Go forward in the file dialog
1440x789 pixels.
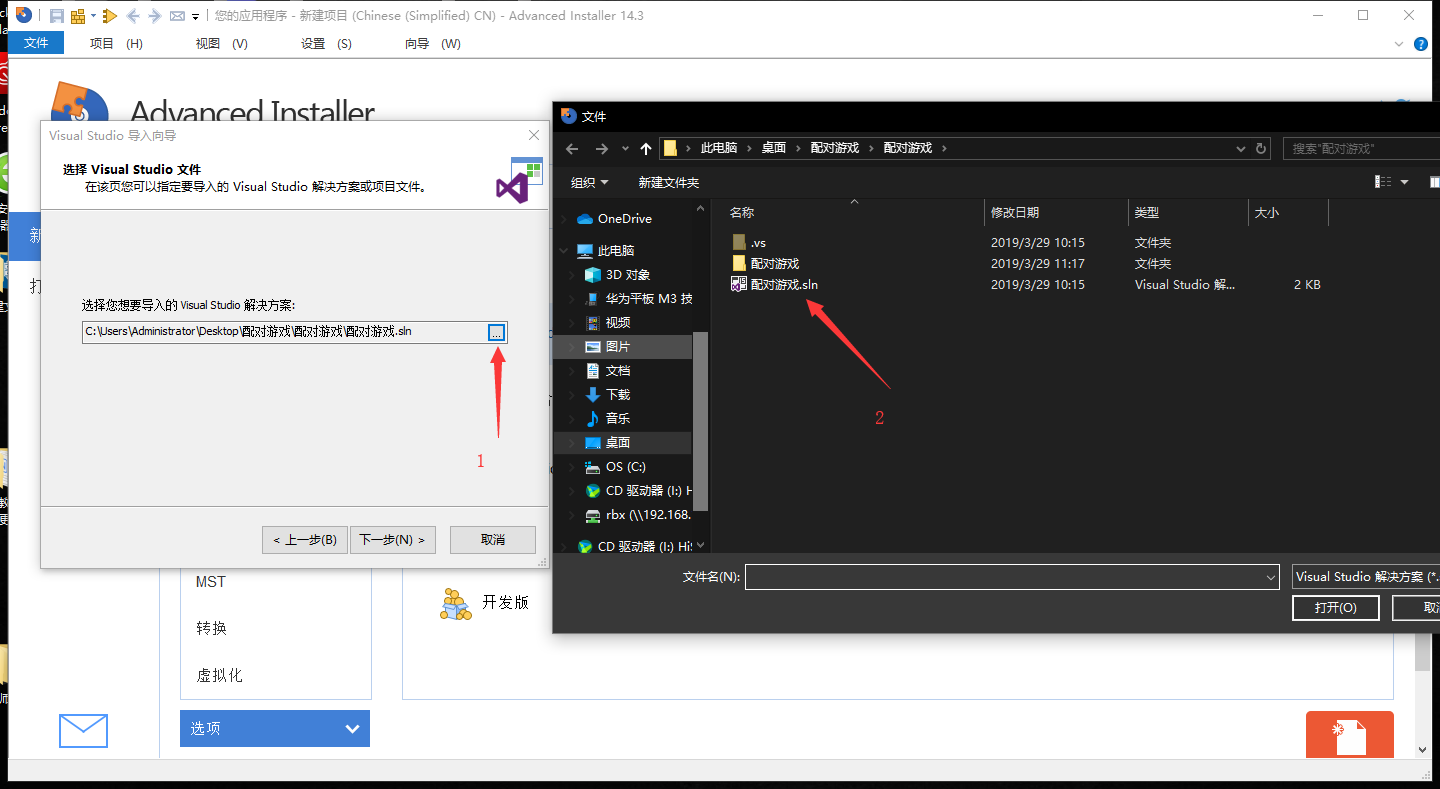pyautogui.click(x=602, y=148)
